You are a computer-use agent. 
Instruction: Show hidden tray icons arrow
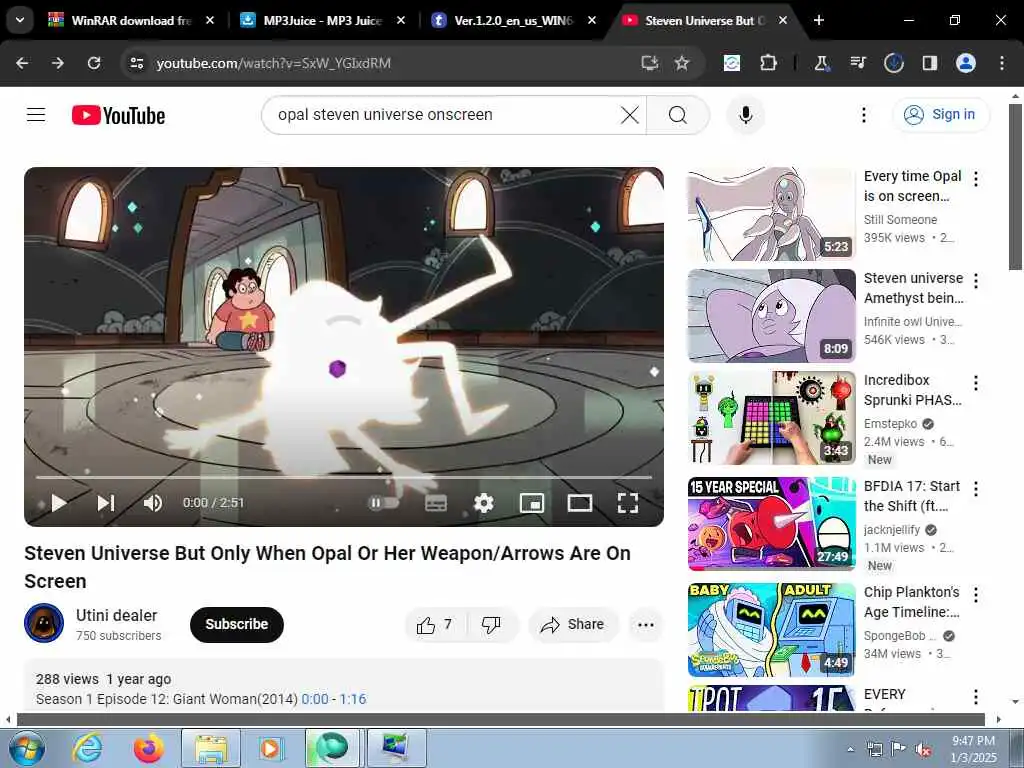click(x=850, y=749)
